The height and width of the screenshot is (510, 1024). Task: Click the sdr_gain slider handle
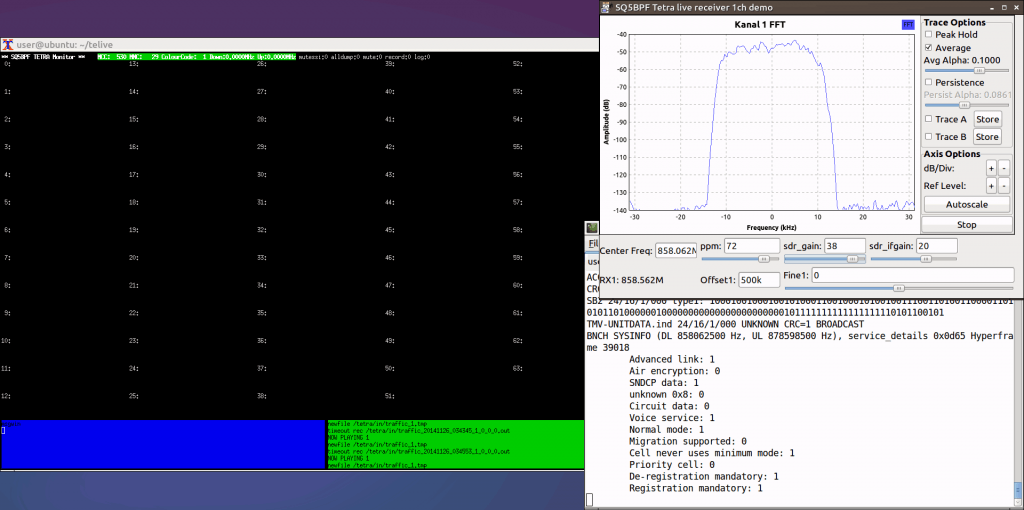coord(852,259)
